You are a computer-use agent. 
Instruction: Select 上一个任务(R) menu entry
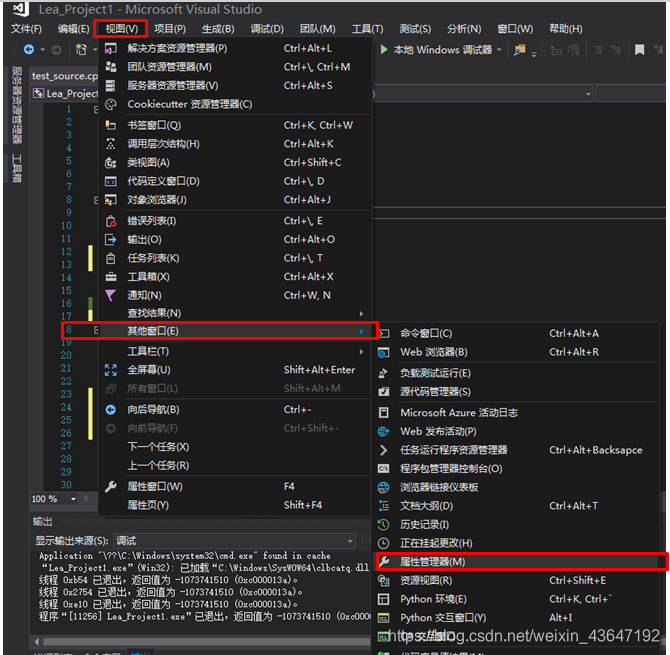click(234, 465)
